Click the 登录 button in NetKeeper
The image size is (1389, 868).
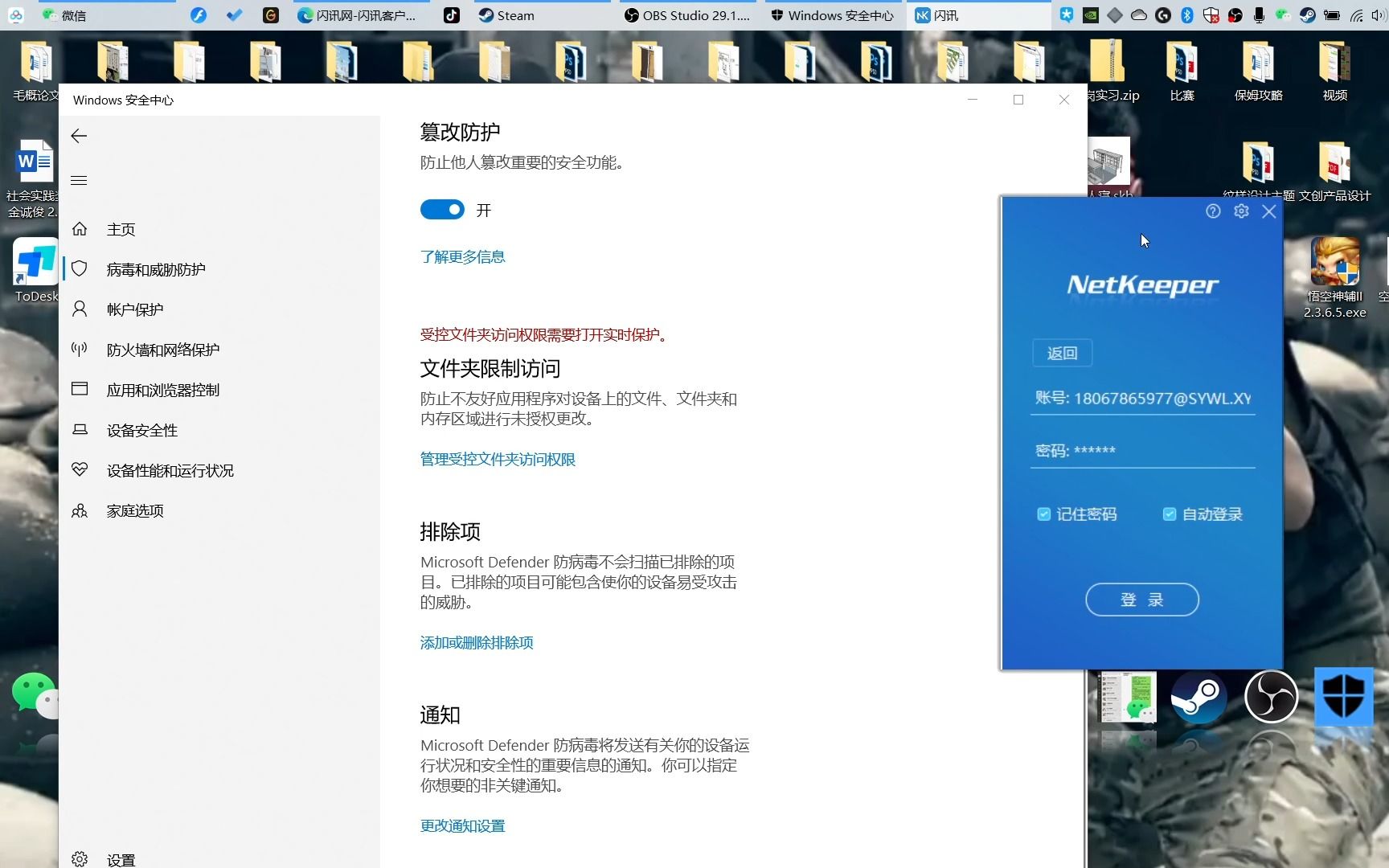coord(1141,600)
